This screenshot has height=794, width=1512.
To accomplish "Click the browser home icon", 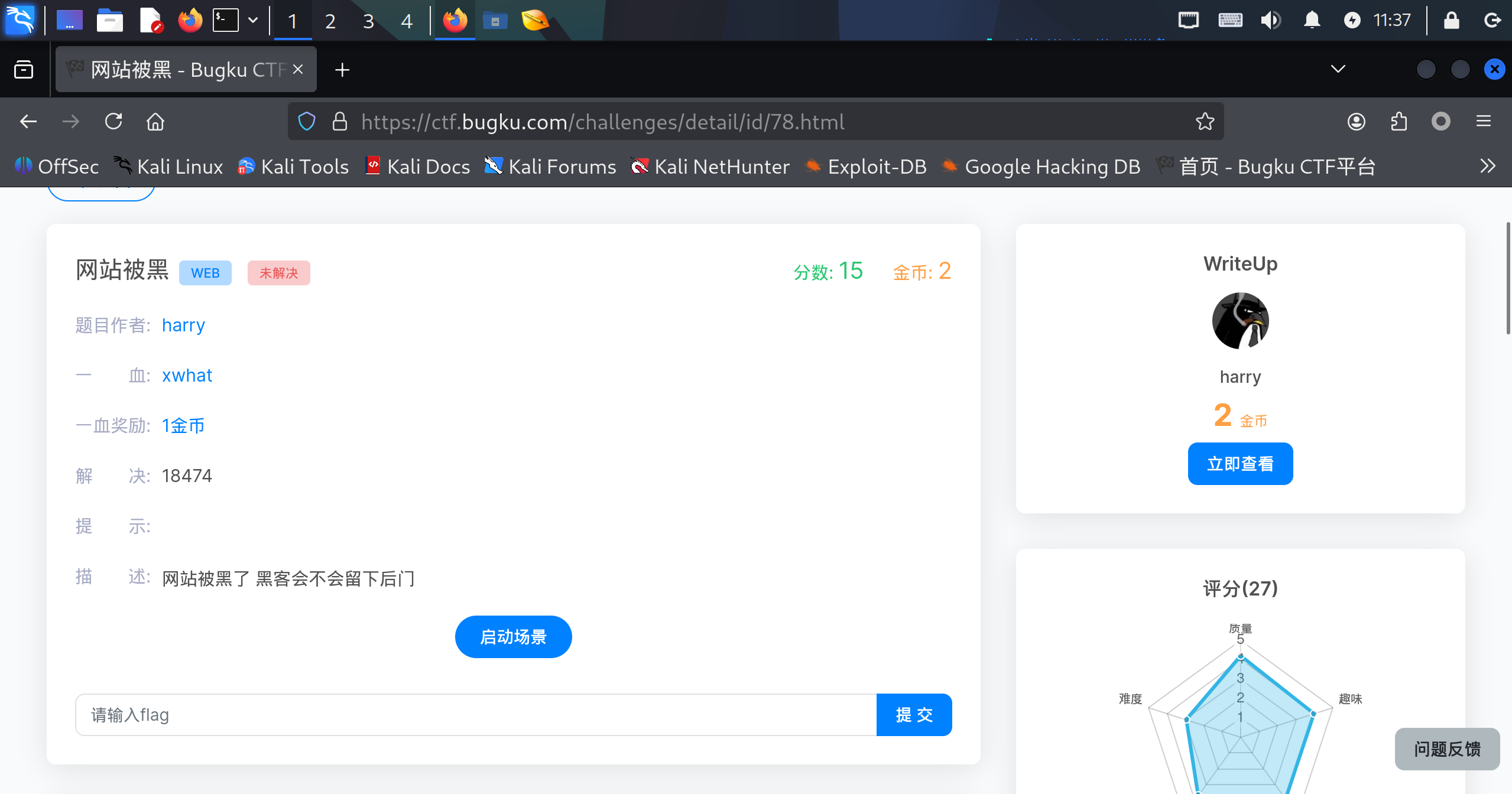I will [x=155, y=122].
